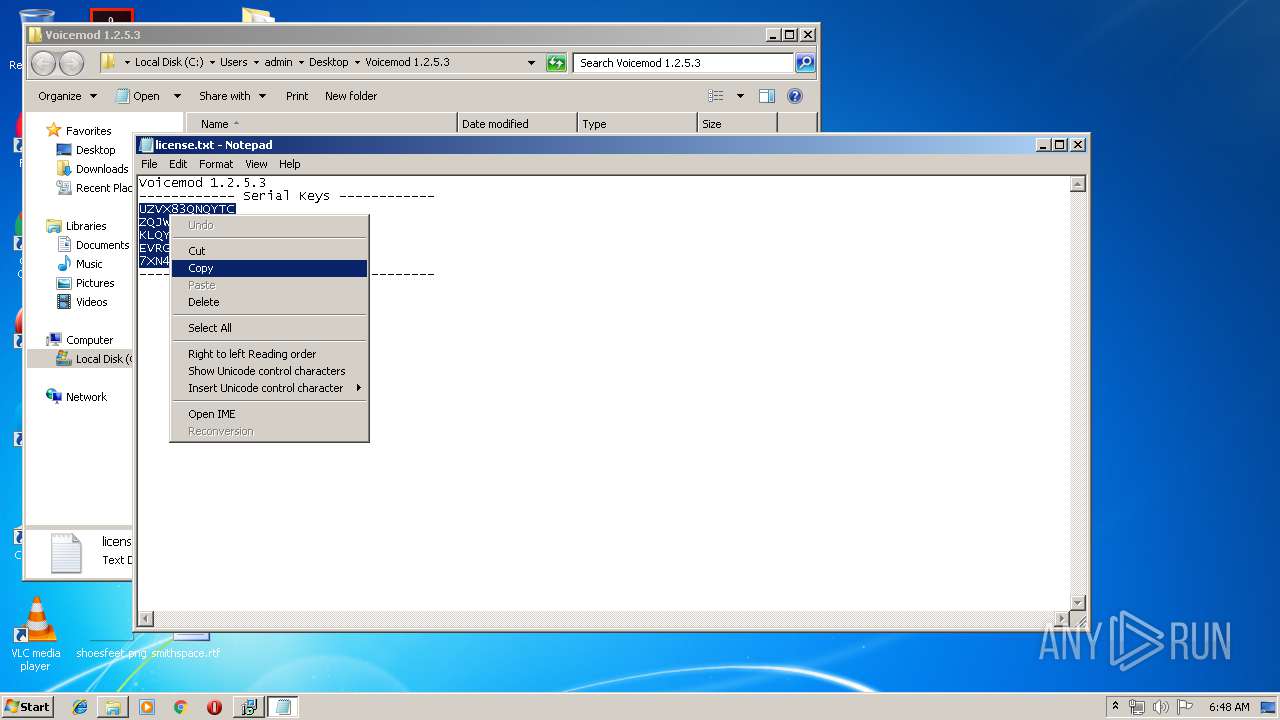Sort by Size column header

[737, 124]
